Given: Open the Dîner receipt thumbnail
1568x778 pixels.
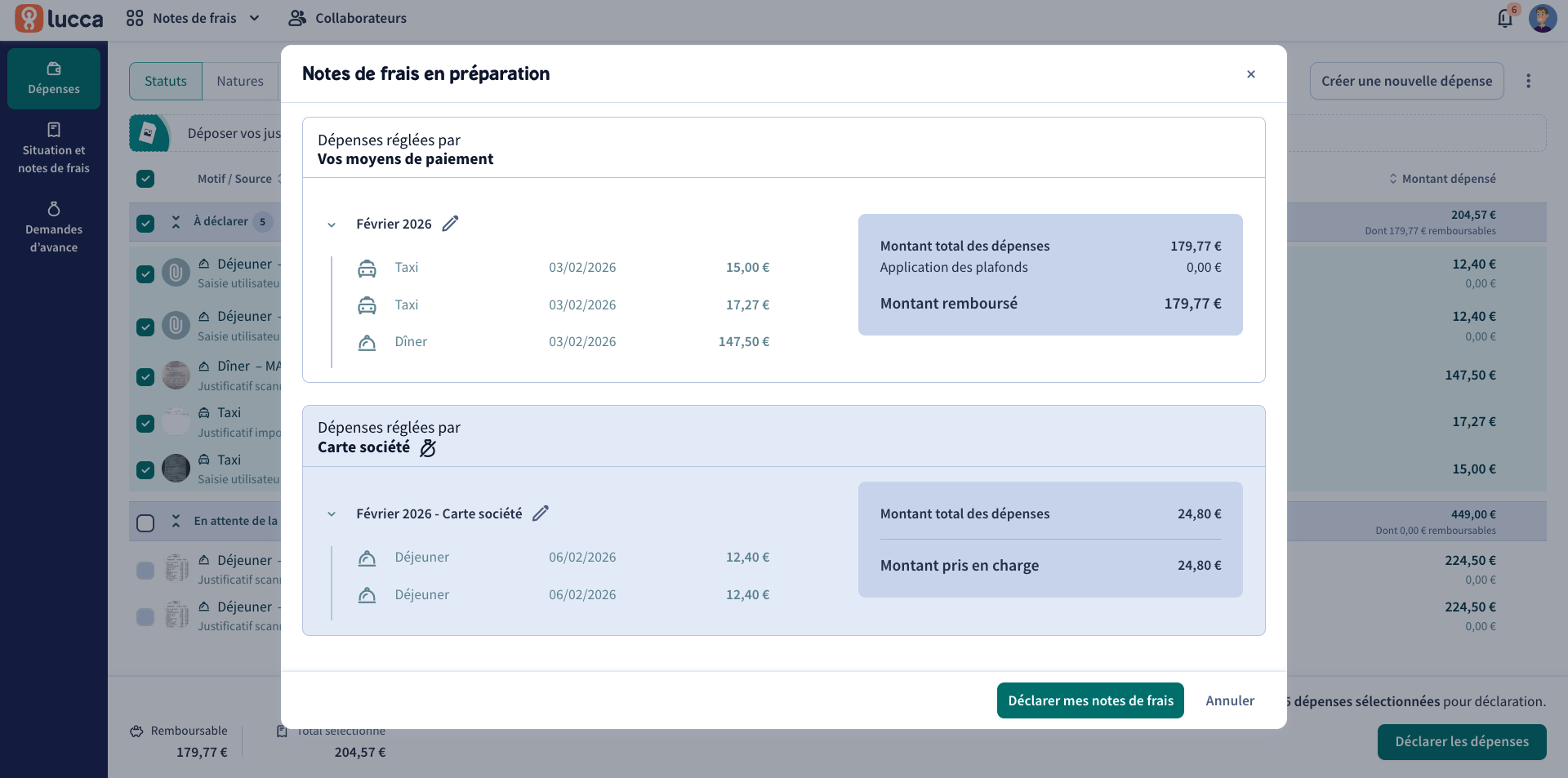Looking at the screenshot, I should (176, 376).
